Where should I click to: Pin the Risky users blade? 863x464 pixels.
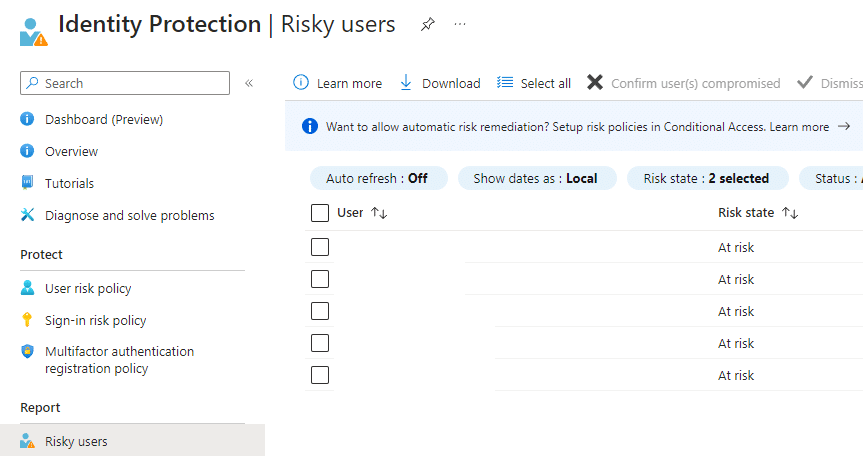click(x=428, y=24)
